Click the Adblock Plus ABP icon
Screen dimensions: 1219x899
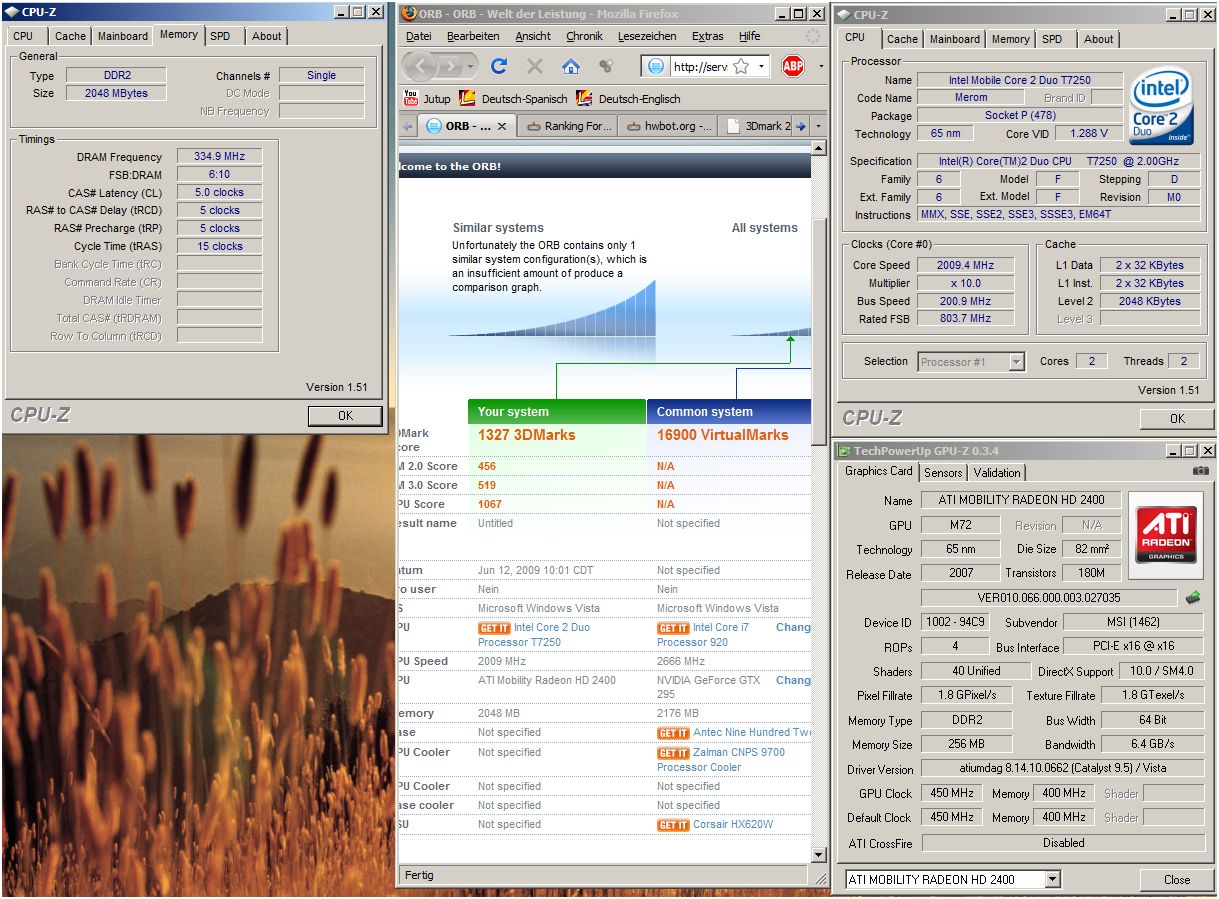click(793, 66)
